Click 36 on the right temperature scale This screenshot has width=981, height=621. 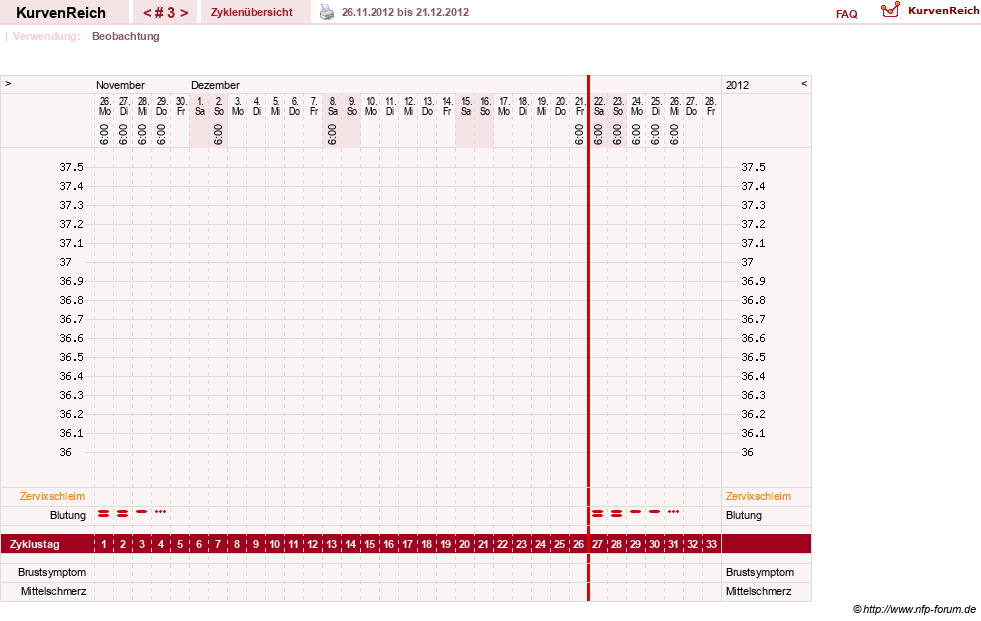[x=748, y=452]
